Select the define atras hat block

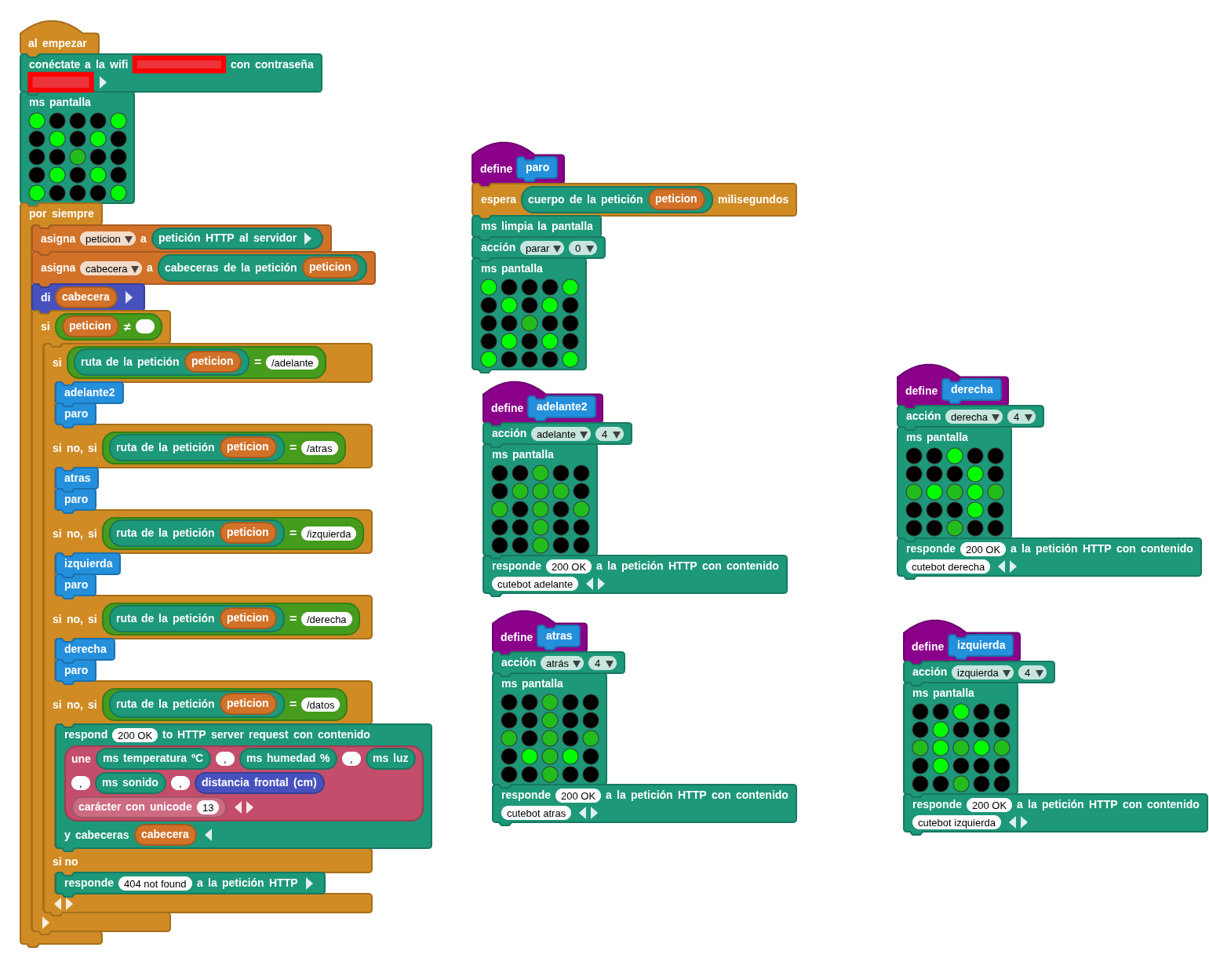[x=516, y=637]
